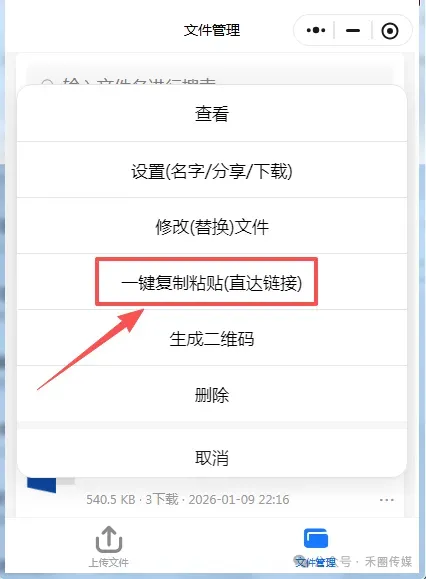Tap the capsule's minimize dash icon
Viewport: 426px width, 579px height.
click(353, 30)
